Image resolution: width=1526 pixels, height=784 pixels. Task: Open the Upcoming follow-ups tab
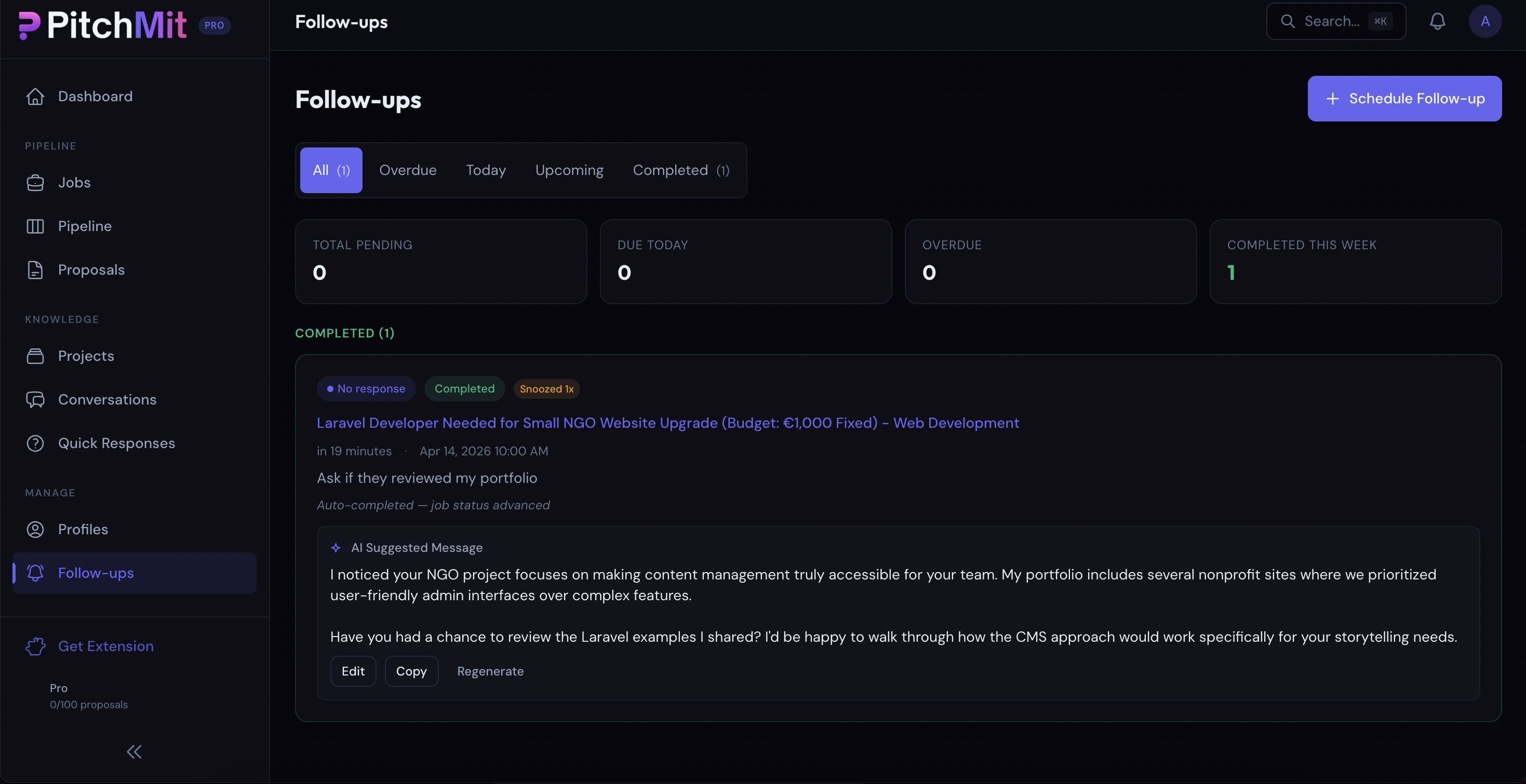pyautogui.click(x=569, y=170)
